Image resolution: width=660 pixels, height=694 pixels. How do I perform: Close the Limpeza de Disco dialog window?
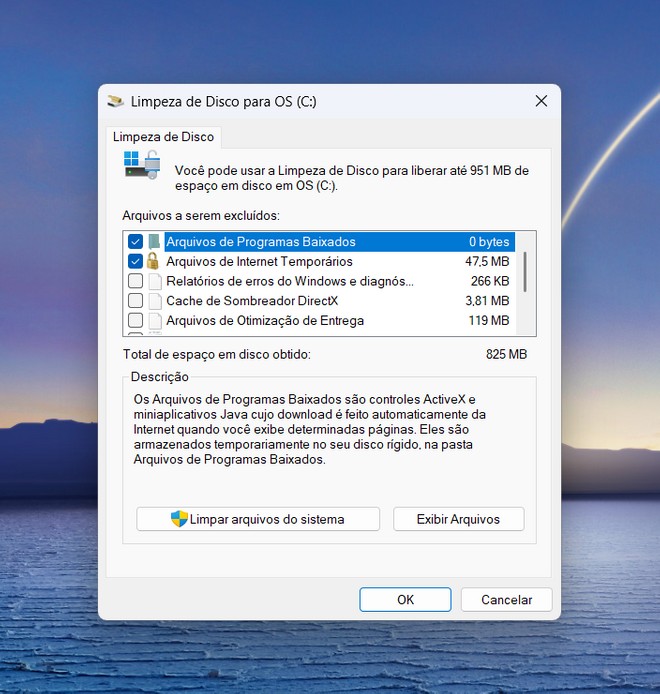click(541, 101)
